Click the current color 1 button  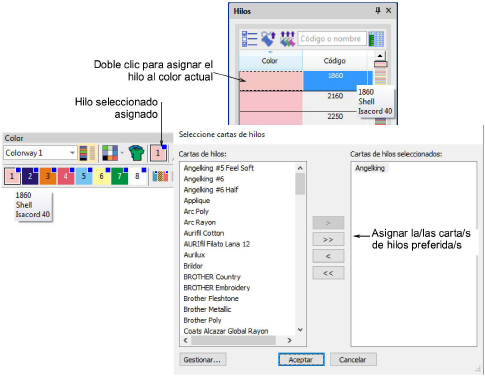158,153
